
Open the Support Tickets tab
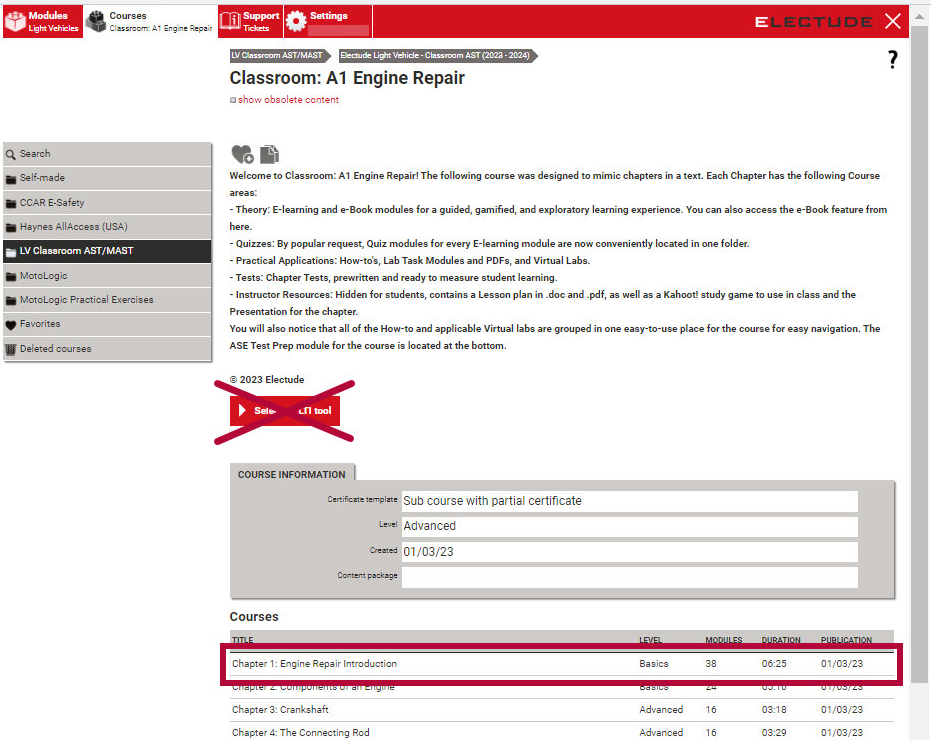251,21
